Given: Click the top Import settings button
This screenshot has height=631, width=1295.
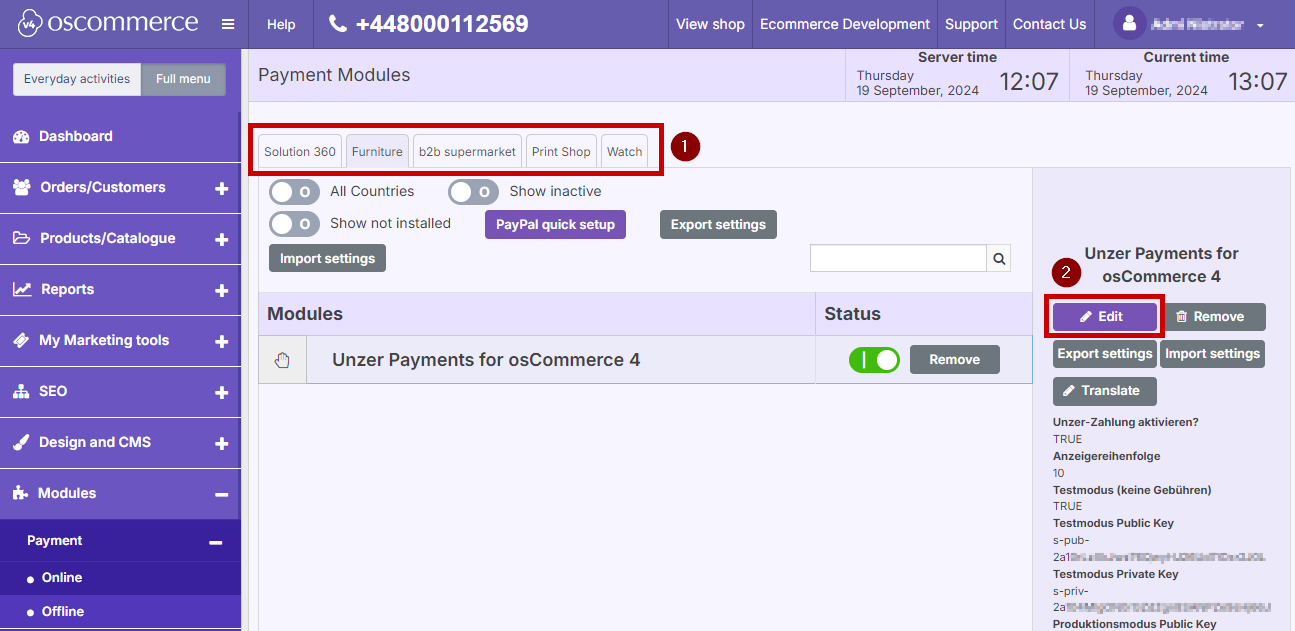Looking at the screenshot, I should [327, 258].
